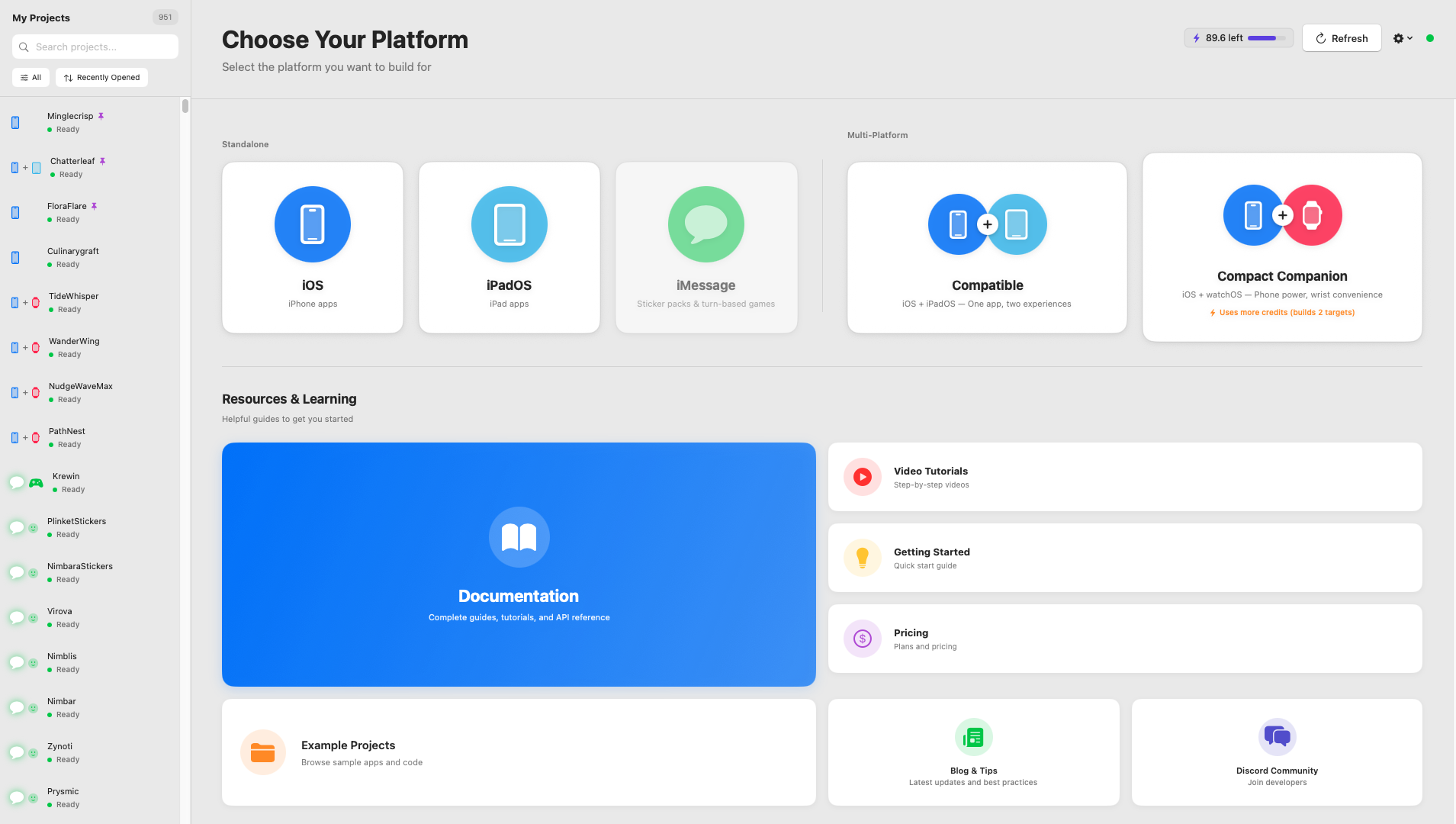Select the Compatible multi-platform option
This screenshot has height=824, width=1456.
(x=986, y=247)
